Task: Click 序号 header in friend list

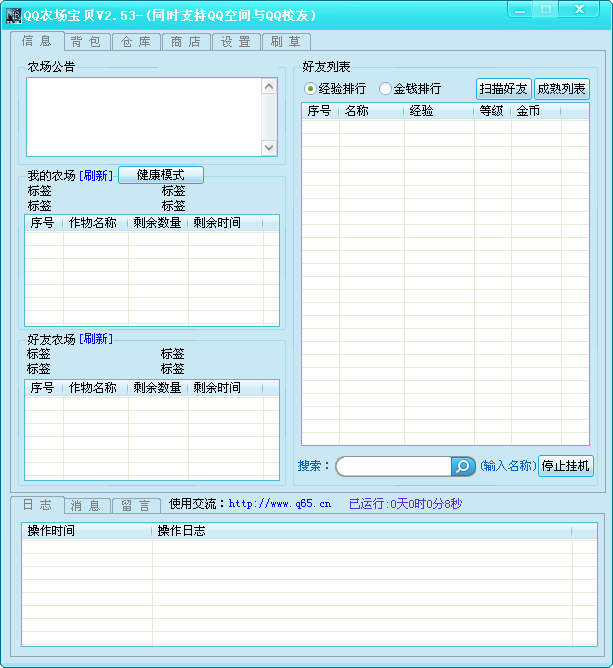Action: point(321,111)
